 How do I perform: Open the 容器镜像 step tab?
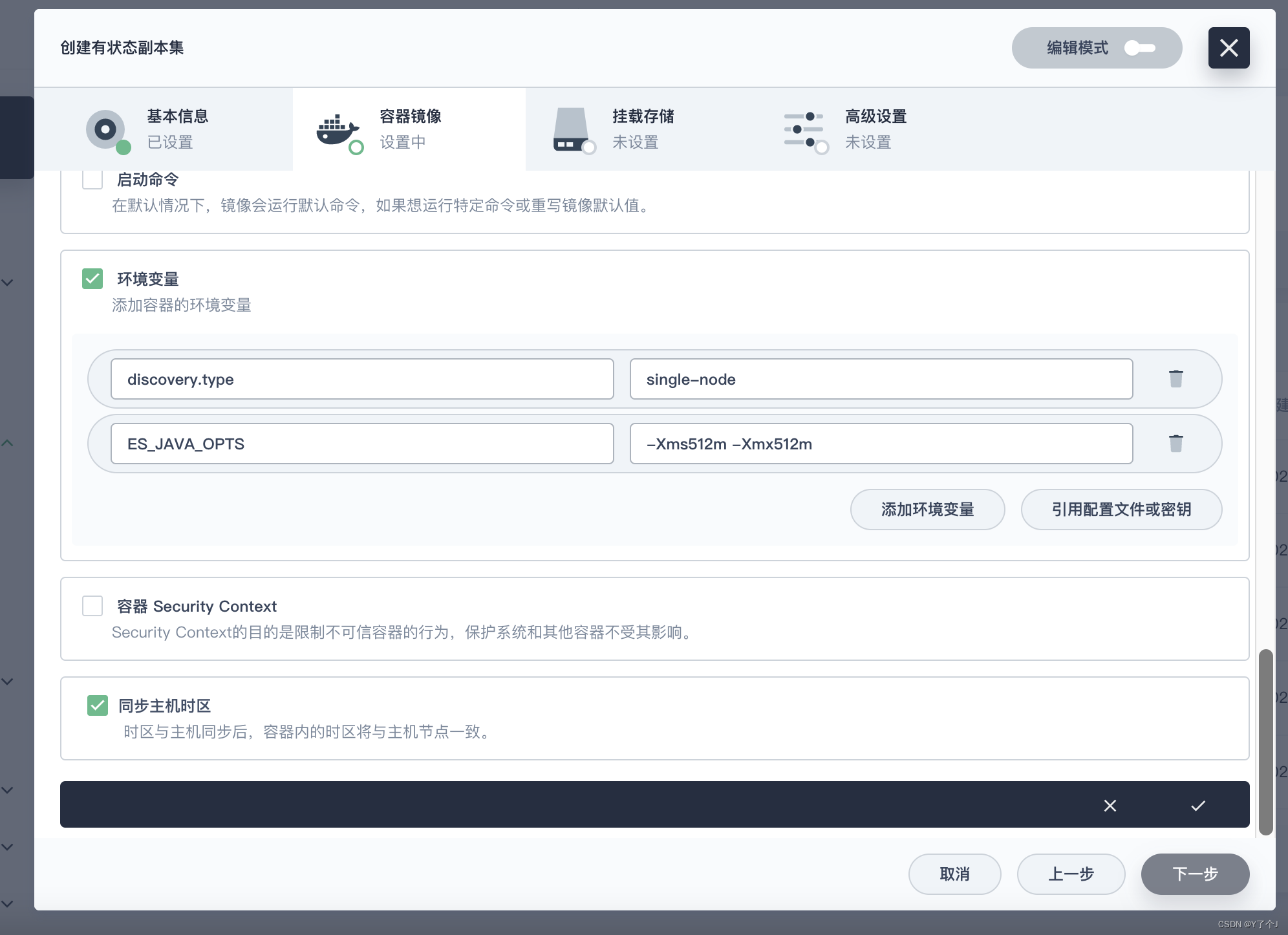click(409, 129)
